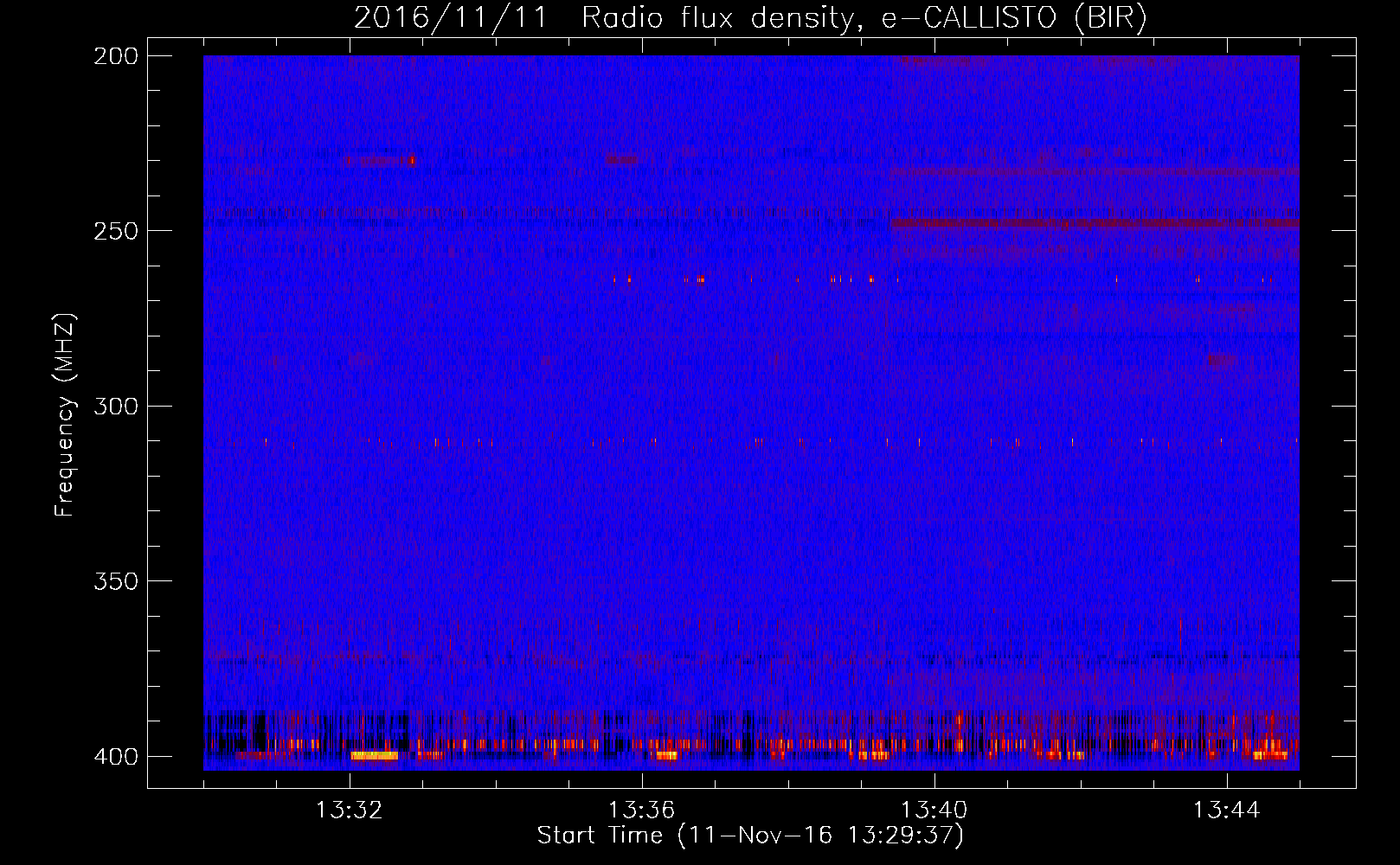1400x865 pixels.
Task: Click the 13:44 time tick label
Action: point(1227,811)
